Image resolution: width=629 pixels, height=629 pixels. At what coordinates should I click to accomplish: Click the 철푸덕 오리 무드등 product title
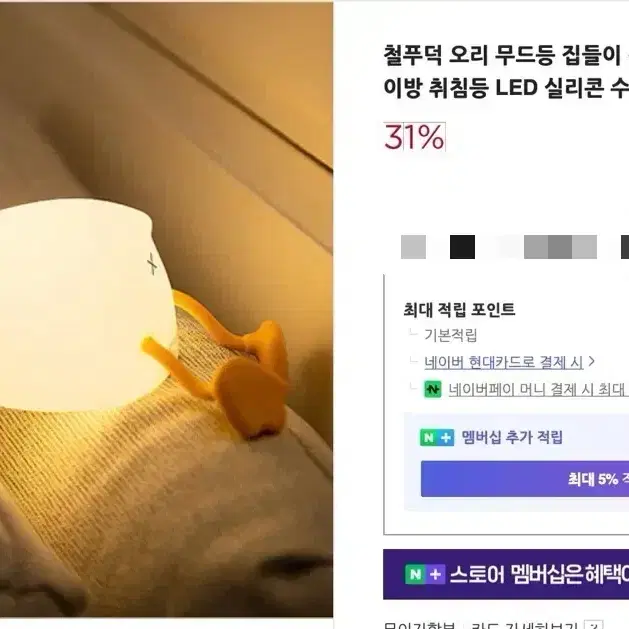[x=506, y=71]
